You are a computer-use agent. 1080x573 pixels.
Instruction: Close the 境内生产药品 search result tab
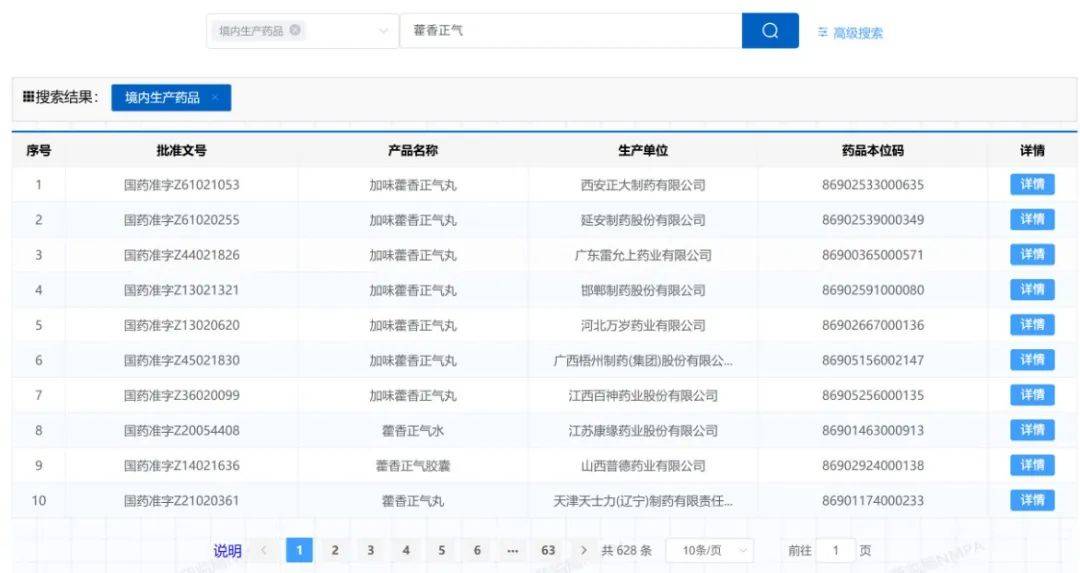(215, 98)
